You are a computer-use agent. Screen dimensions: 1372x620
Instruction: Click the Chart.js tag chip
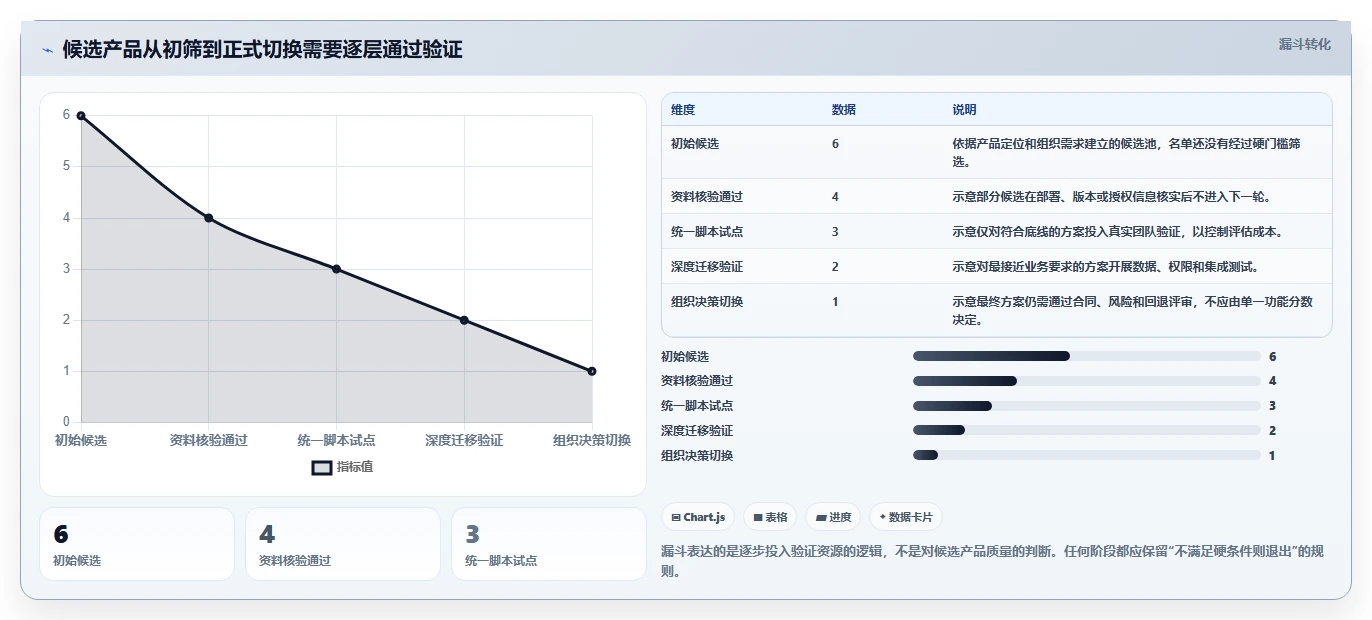[698, 517]
